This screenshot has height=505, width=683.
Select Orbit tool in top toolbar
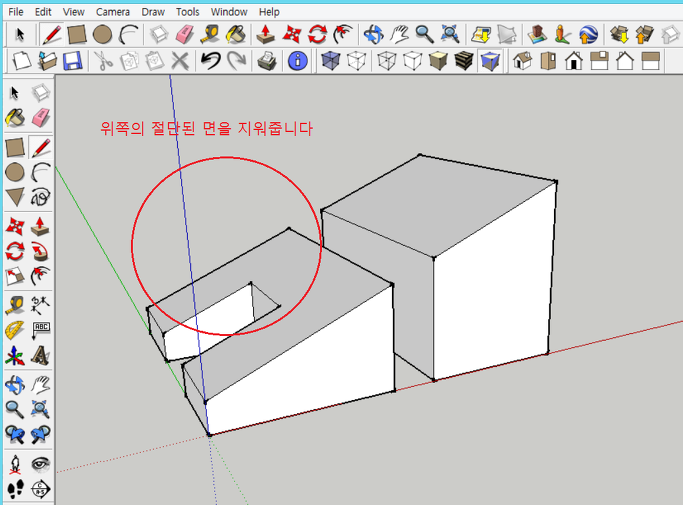[x=373, y=34]
